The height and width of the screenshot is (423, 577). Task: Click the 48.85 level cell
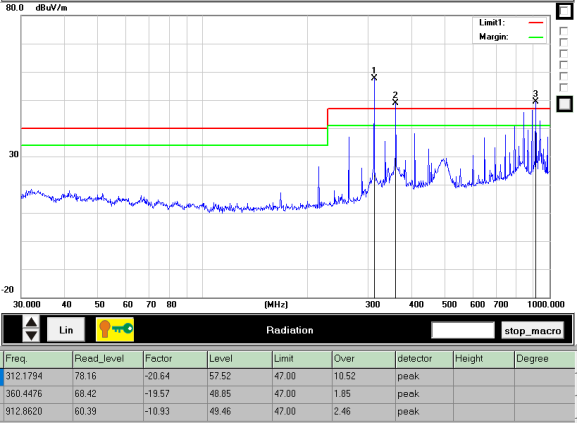coord(240,394)
